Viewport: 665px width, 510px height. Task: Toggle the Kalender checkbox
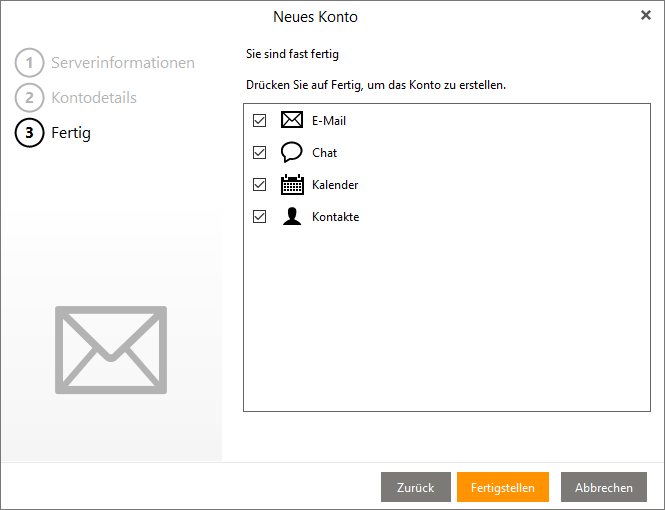pyautogui.click(x=260, y=185)
